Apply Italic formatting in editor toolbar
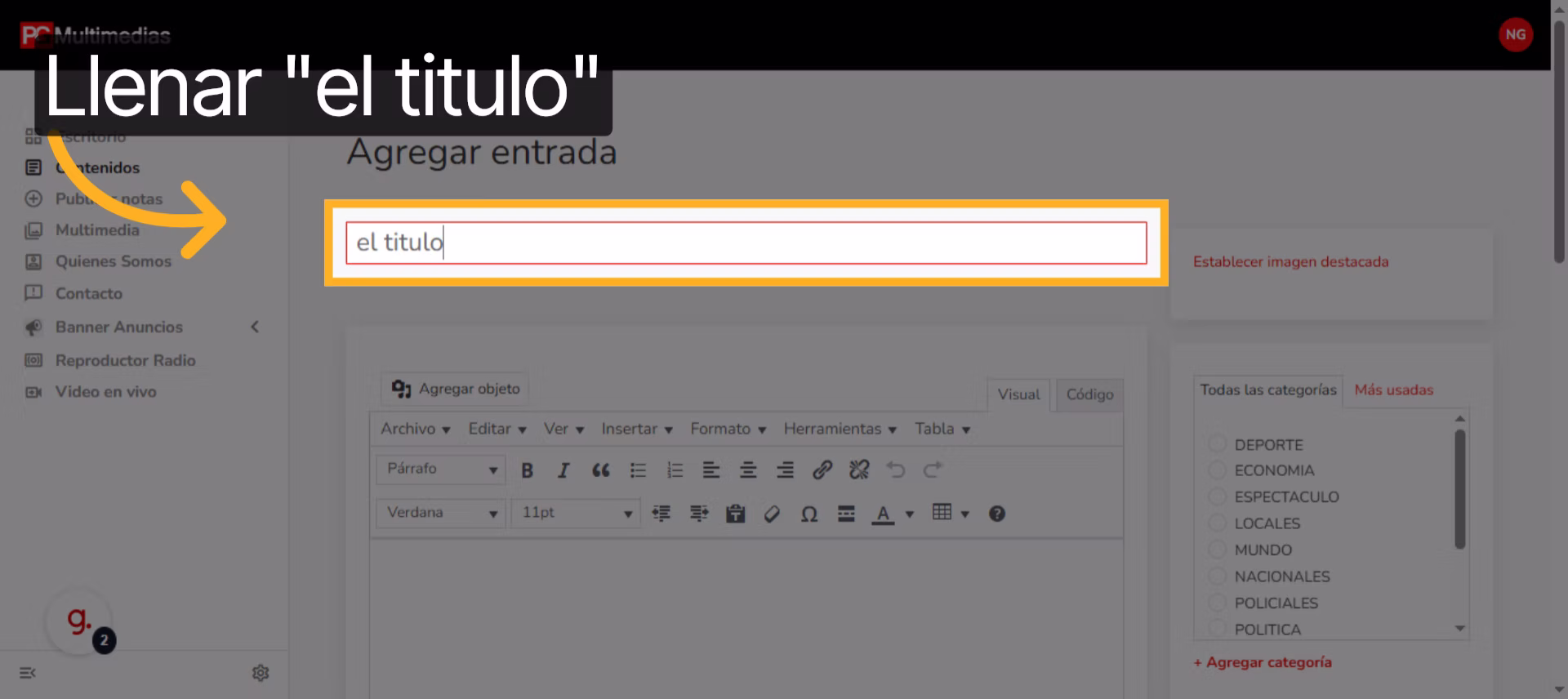The width and height of the screenshot is (1568, 699). (563, 470)
